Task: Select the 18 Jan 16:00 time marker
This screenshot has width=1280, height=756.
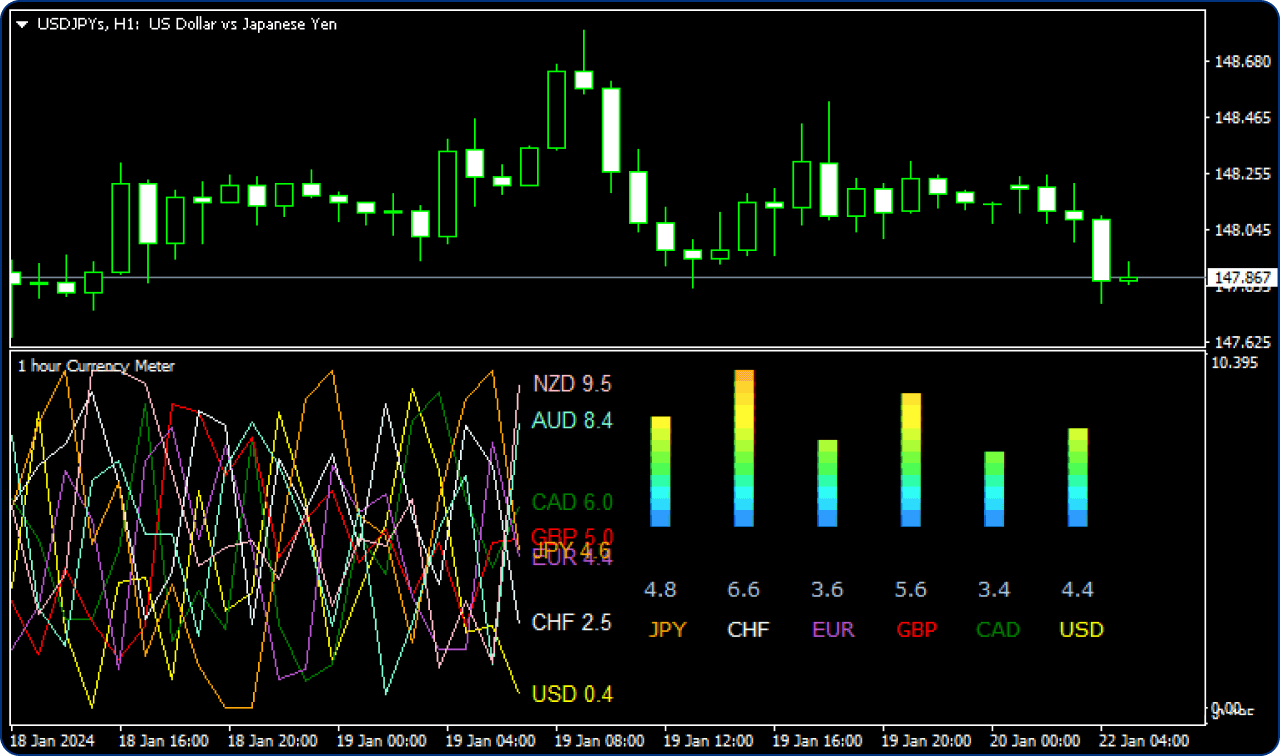Action: [162, 741]
